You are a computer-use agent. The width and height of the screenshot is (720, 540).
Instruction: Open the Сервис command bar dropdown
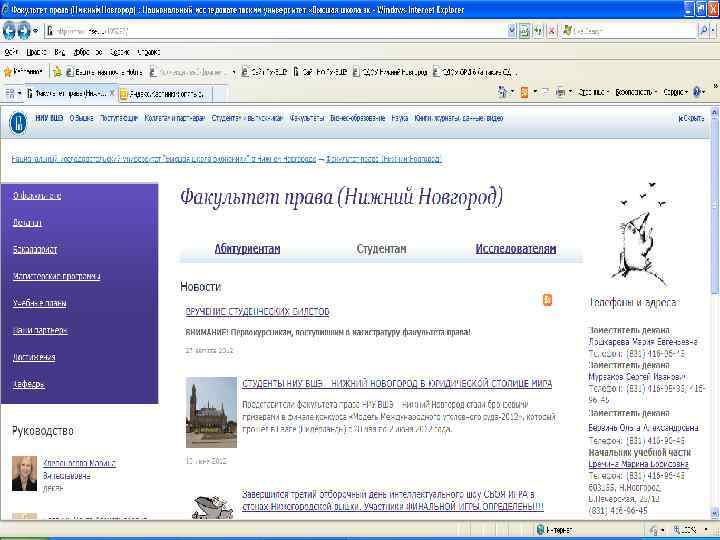(x=676, y=92)
